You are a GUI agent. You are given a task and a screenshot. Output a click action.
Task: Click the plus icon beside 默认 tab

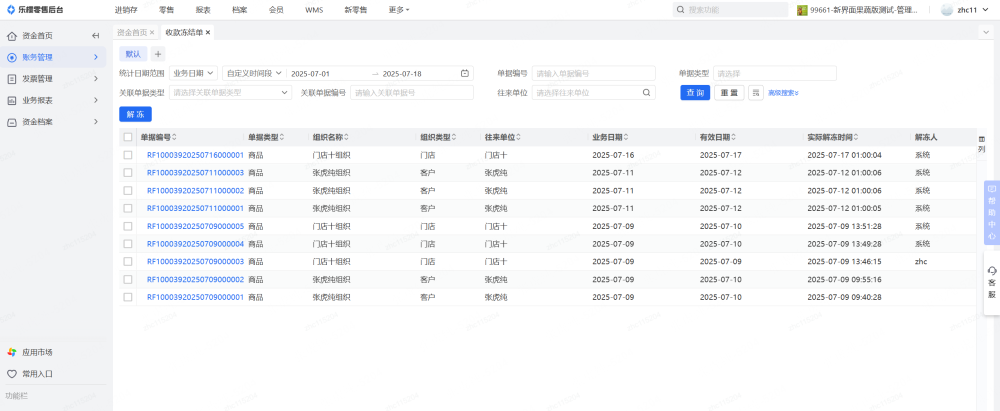(x=158, y=54)
